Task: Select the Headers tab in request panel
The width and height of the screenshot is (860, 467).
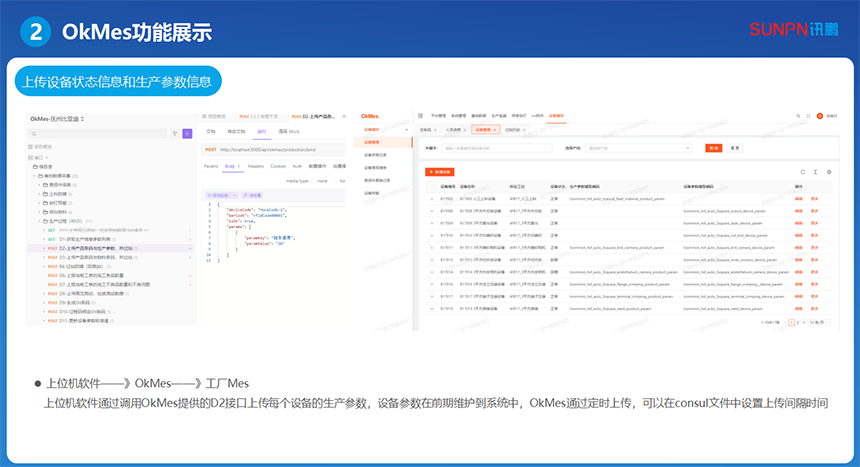Action: coord(256,166)
